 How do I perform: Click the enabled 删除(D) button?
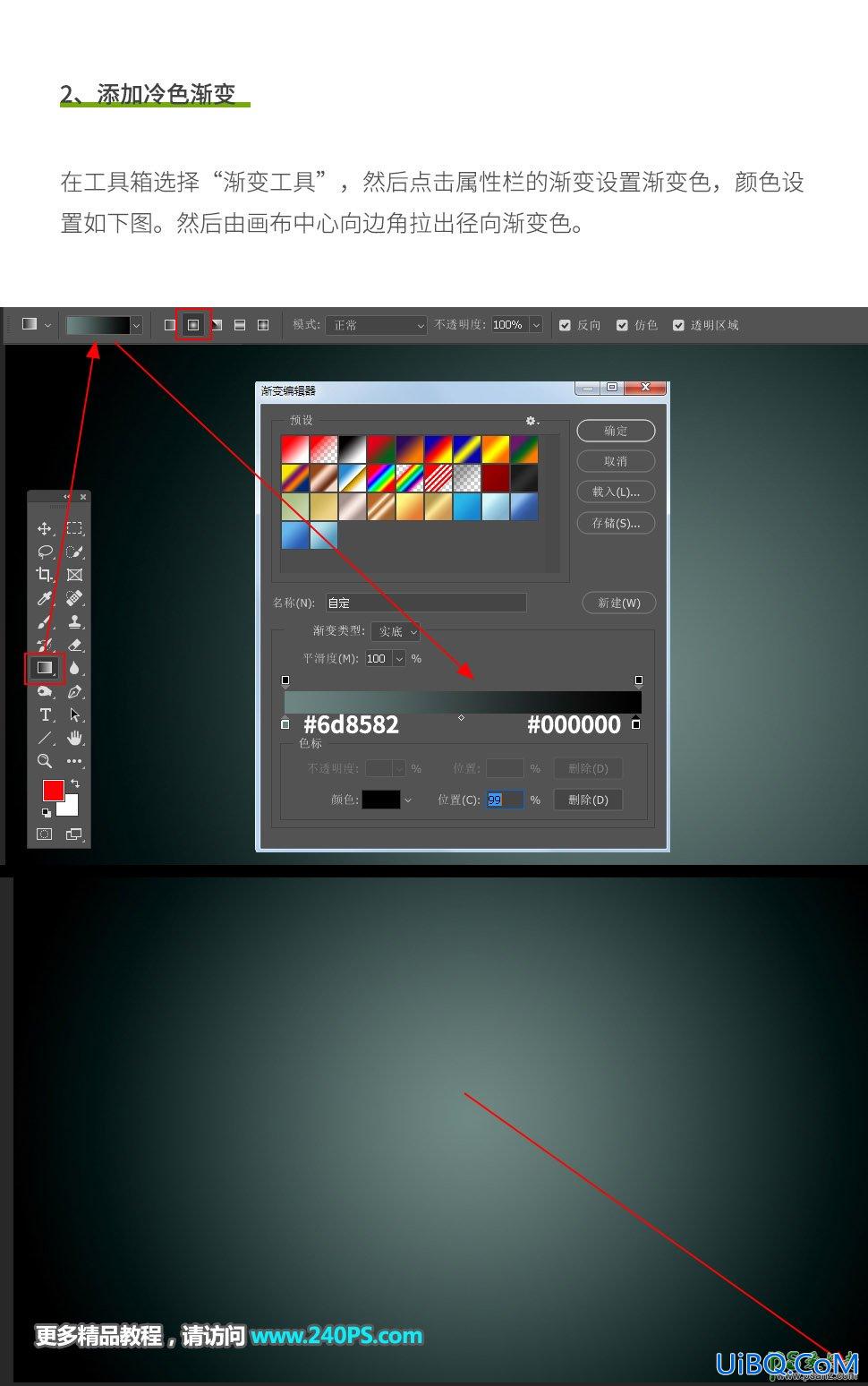point(588,800)
